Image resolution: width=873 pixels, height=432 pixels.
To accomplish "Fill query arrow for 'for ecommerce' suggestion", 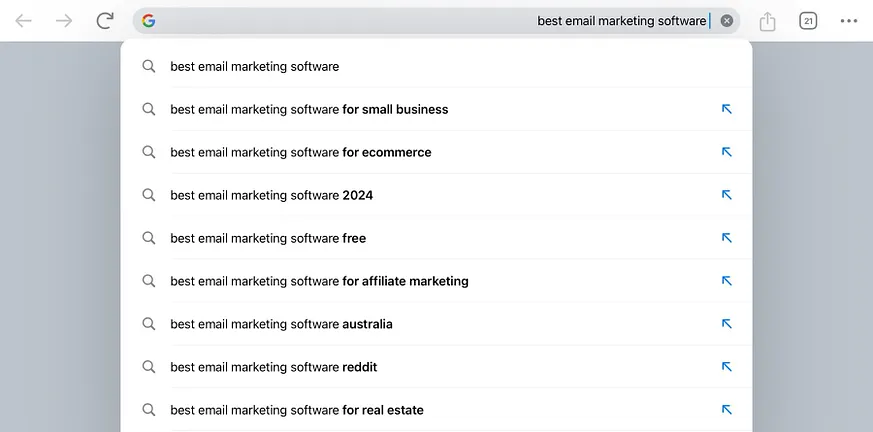I will [x=727, y=152].
